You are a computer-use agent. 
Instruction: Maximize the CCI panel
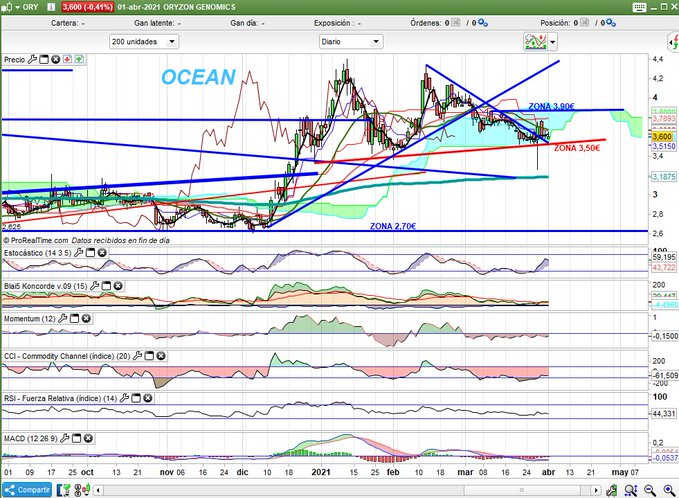[x=149, y=356]
